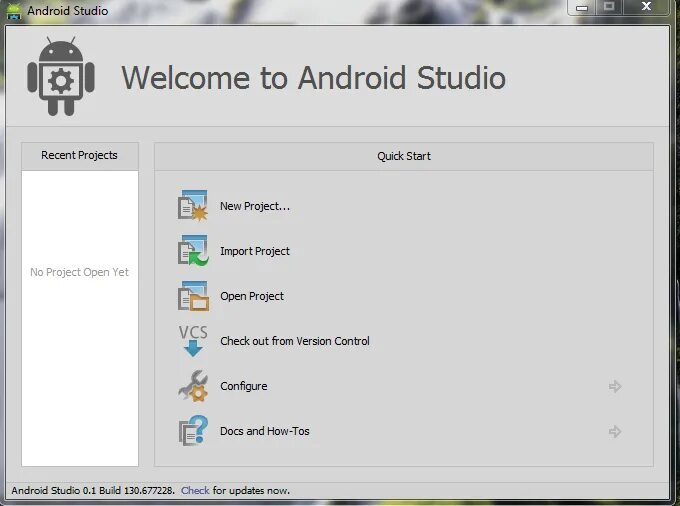Click the No Project Open Yet text
Image resolution: width=680 pixels, height=506 pixels.
[x=79, y=272]
